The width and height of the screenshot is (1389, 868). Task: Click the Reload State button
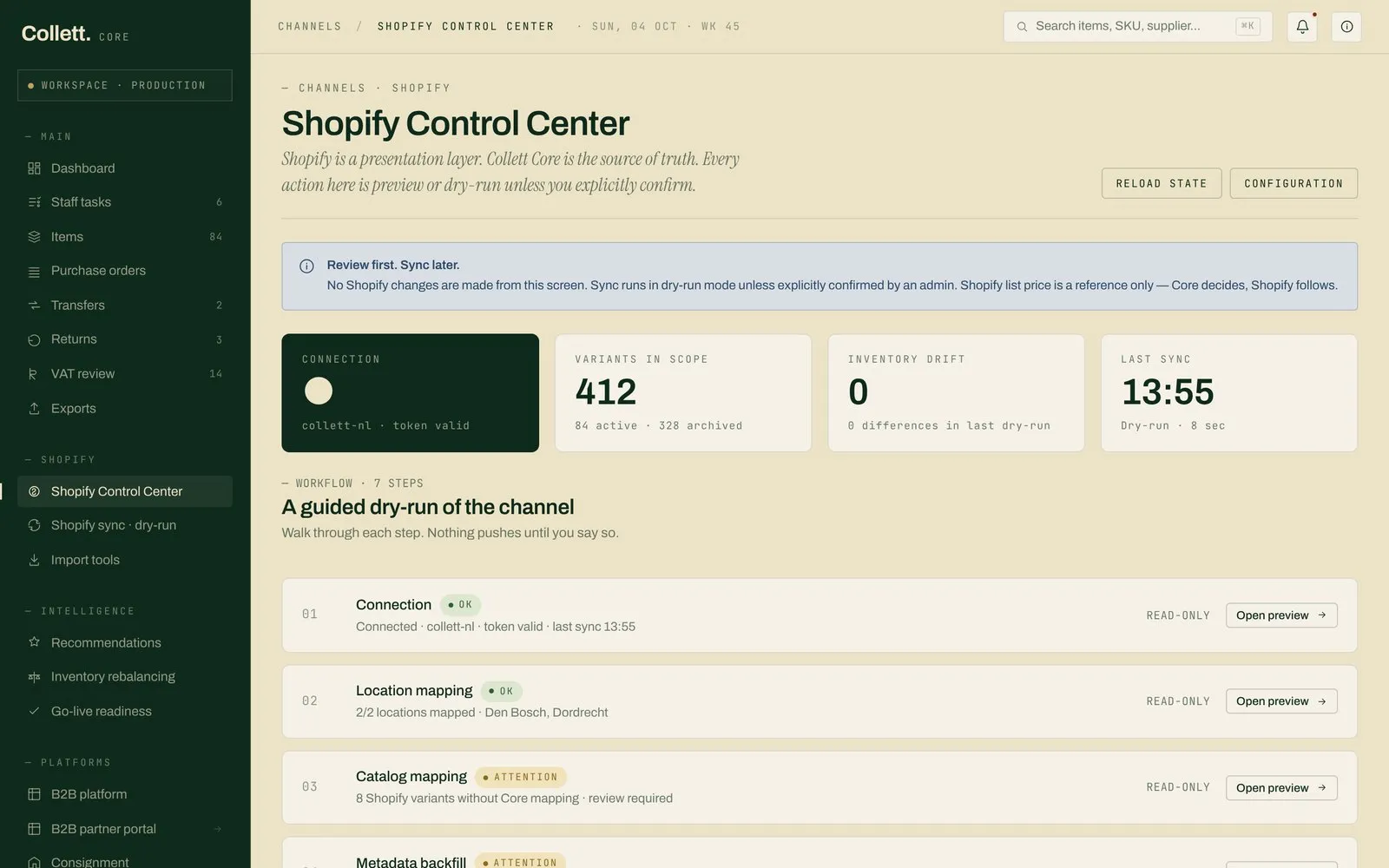1162,183
